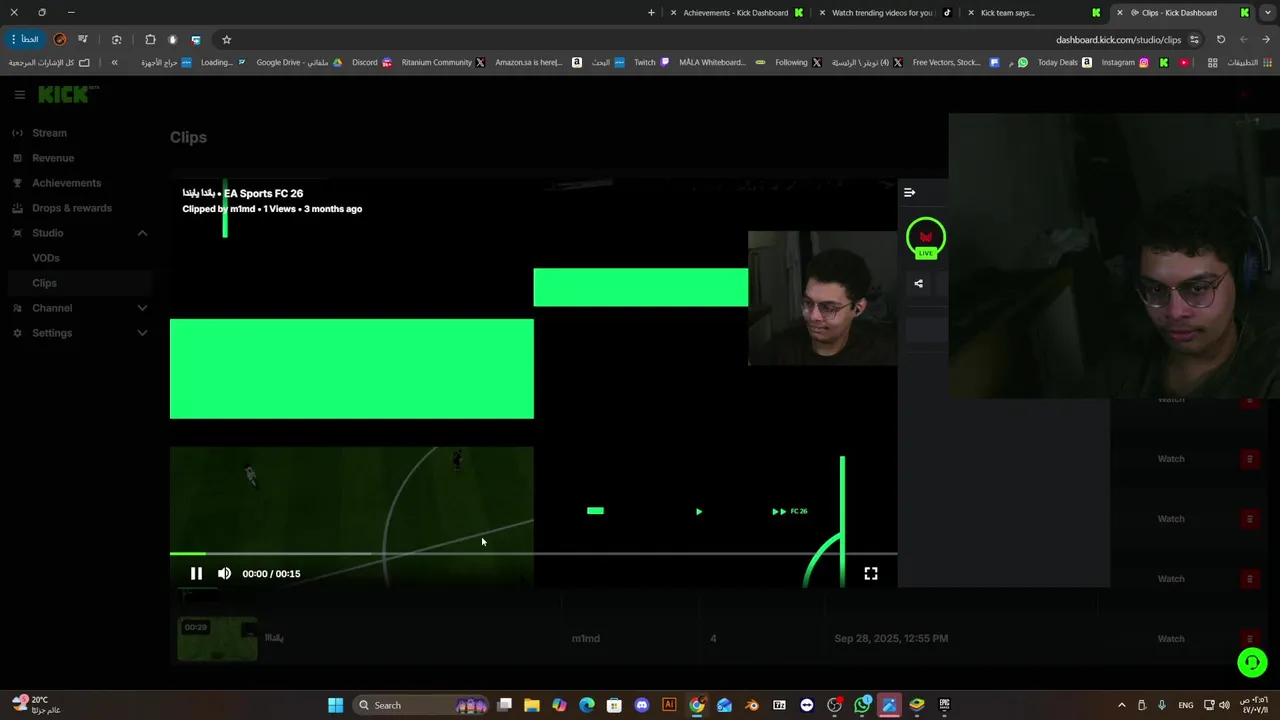Click the address bar URL
This screenshot has width=1280, height=720.
tap(1118, 40)
